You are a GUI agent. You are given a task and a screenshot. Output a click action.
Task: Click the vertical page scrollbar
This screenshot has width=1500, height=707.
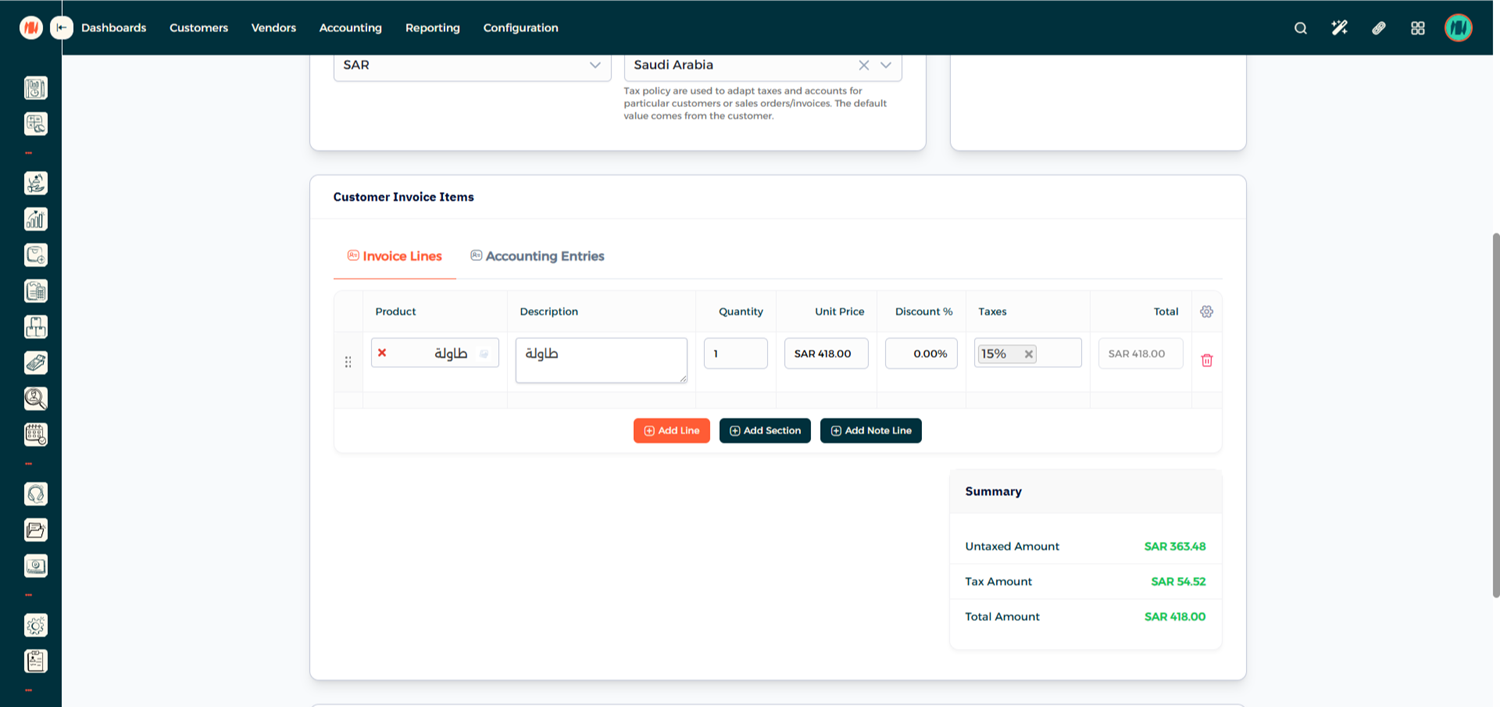tap(1496, 415)
